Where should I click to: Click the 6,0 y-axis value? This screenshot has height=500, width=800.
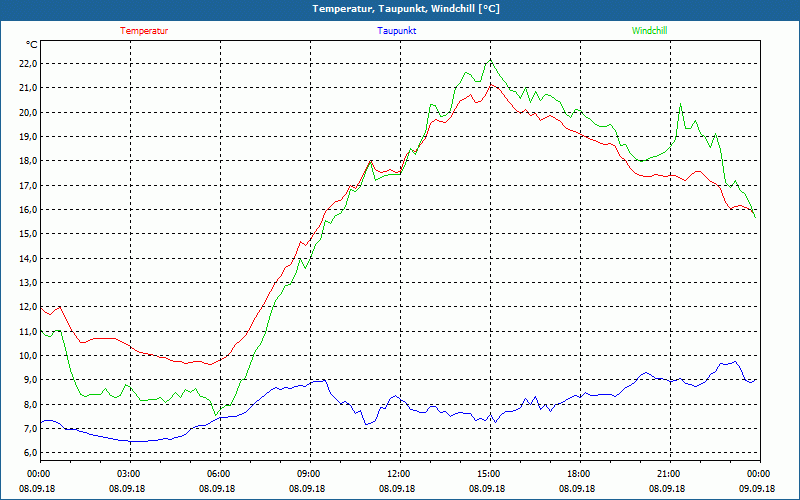(30, 453)
